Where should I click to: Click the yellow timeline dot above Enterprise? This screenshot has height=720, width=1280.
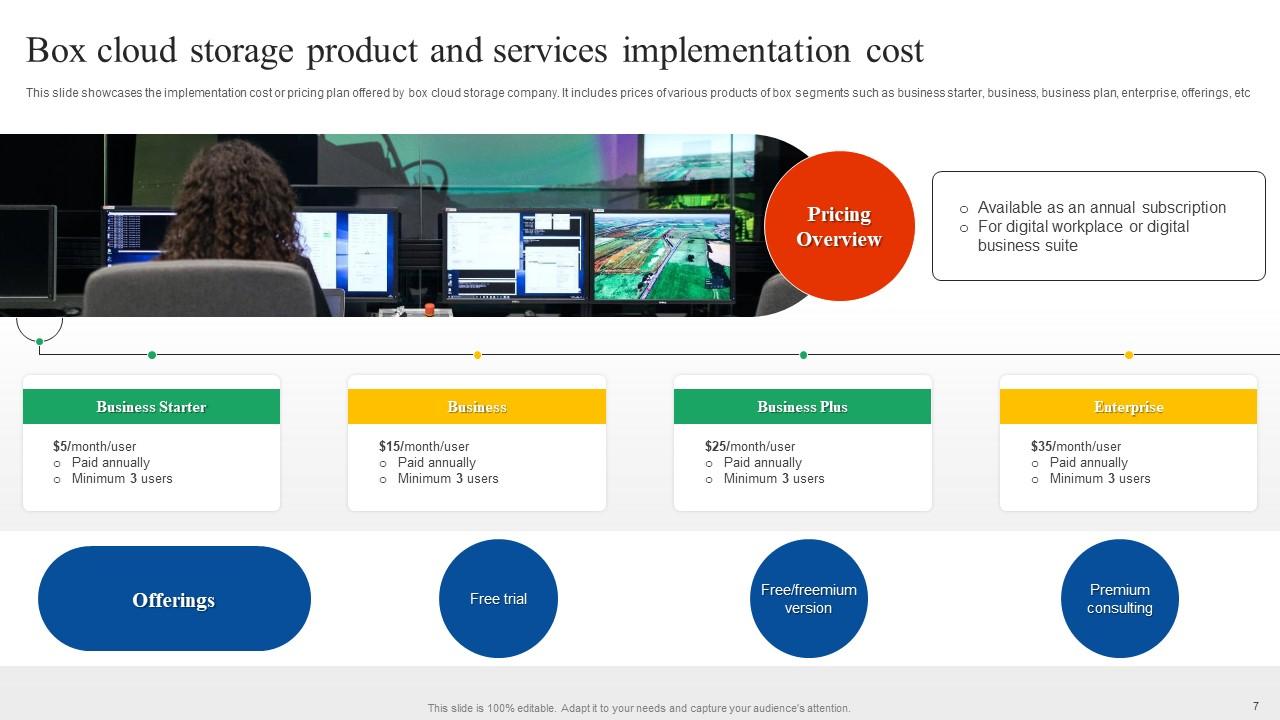1129,354
